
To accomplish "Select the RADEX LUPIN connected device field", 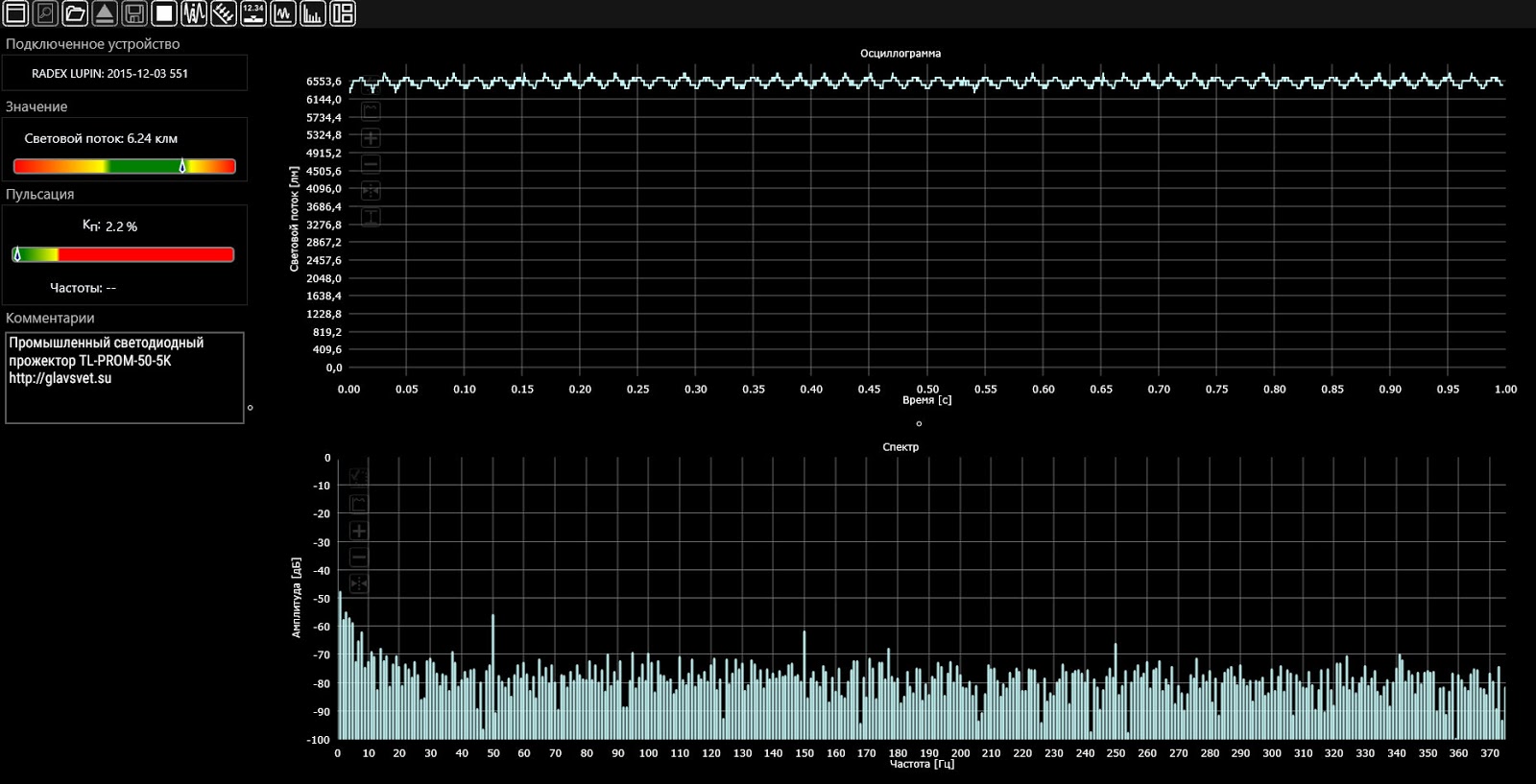I will pos(125,73).
